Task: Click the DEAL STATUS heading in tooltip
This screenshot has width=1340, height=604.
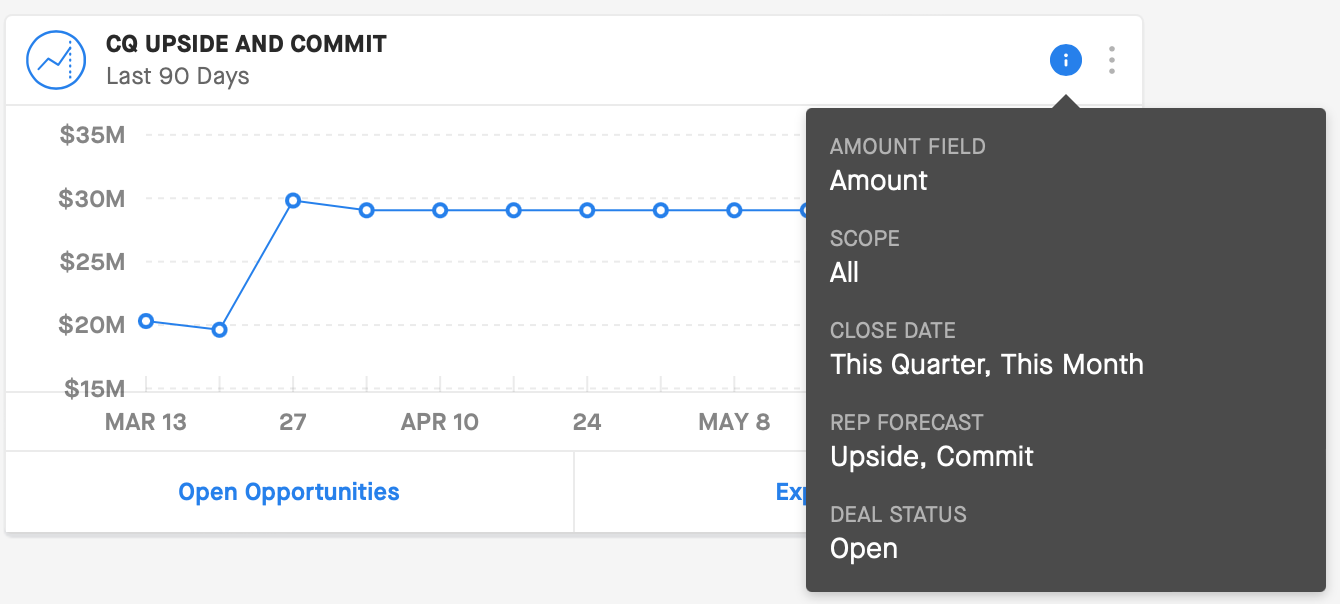Action: click(898, 515)
